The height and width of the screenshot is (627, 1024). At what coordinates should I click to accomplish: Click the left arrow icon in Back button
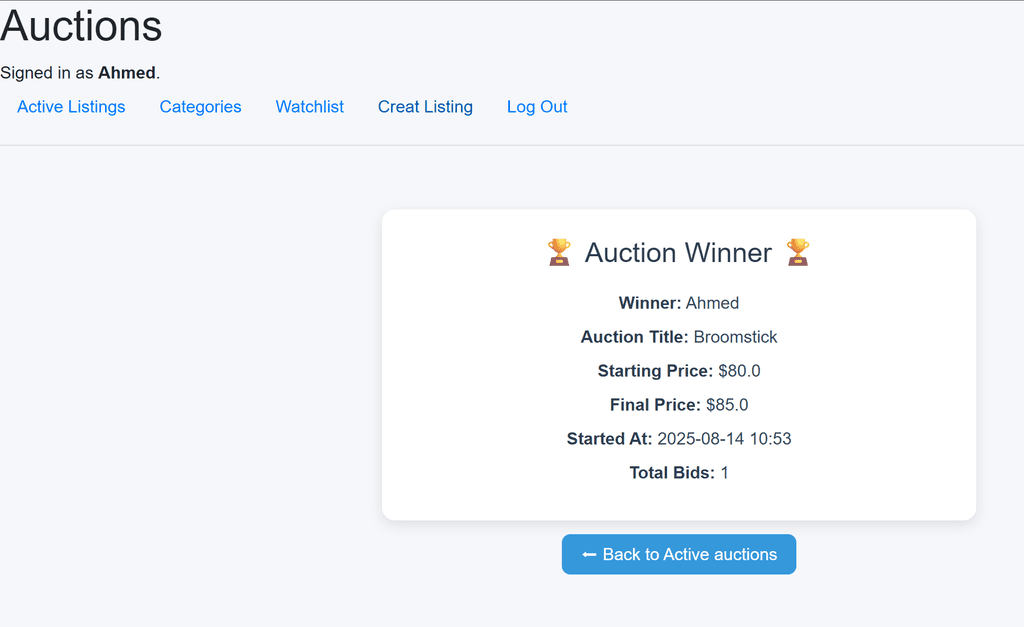pos(589,555)
